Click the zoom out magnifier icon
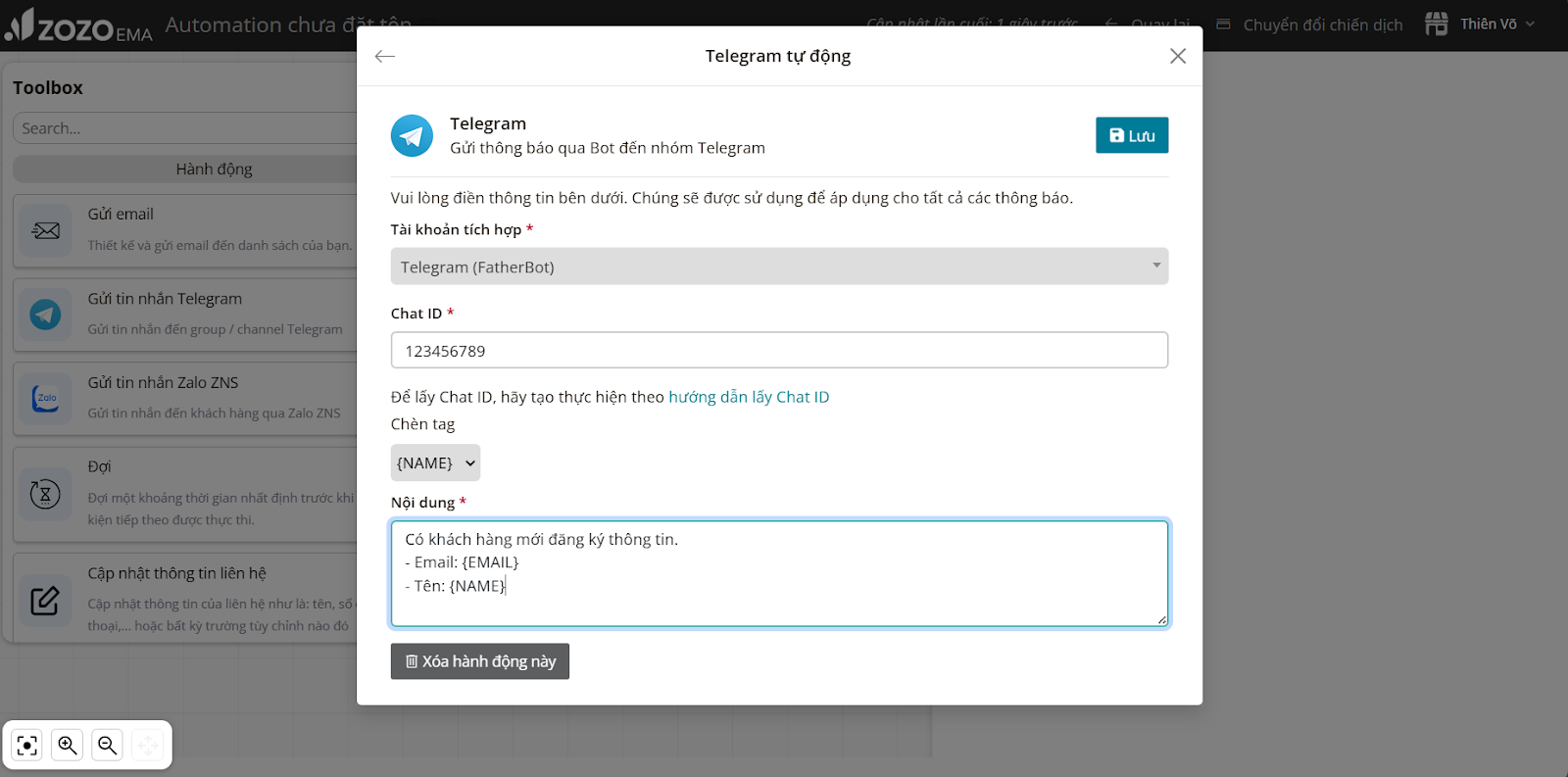The width and height of the screenshot is (1568, 777). [x=108, y=746]
